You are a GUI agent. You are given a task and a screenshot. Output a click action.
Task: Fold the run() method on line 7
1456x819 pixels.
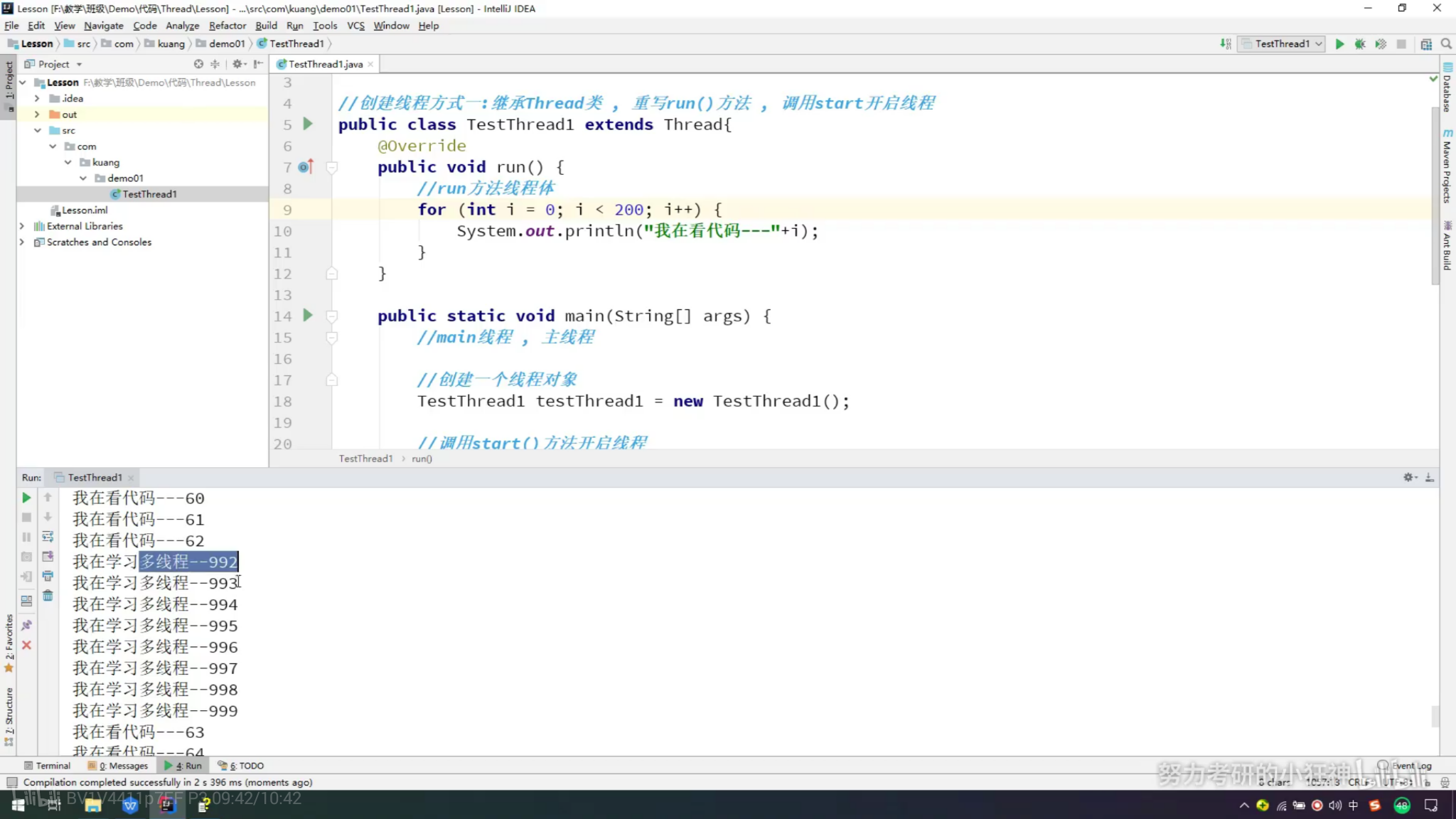(x=331, y=167)
